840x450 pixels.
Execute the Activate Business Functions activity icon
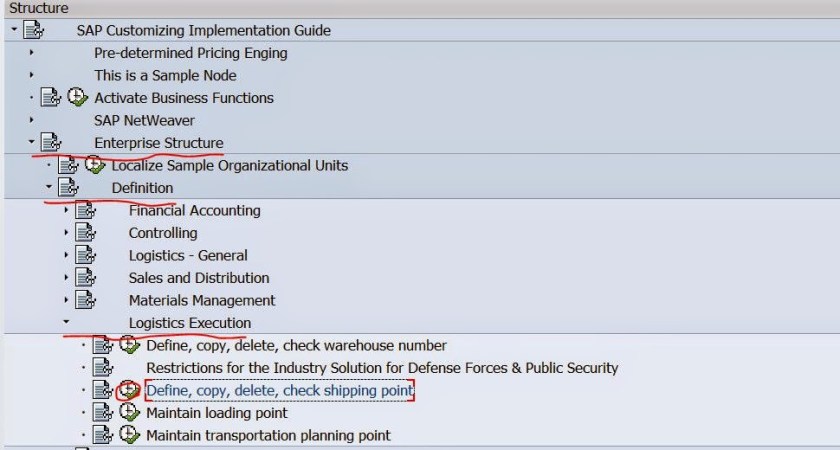[x=77, y=98]
